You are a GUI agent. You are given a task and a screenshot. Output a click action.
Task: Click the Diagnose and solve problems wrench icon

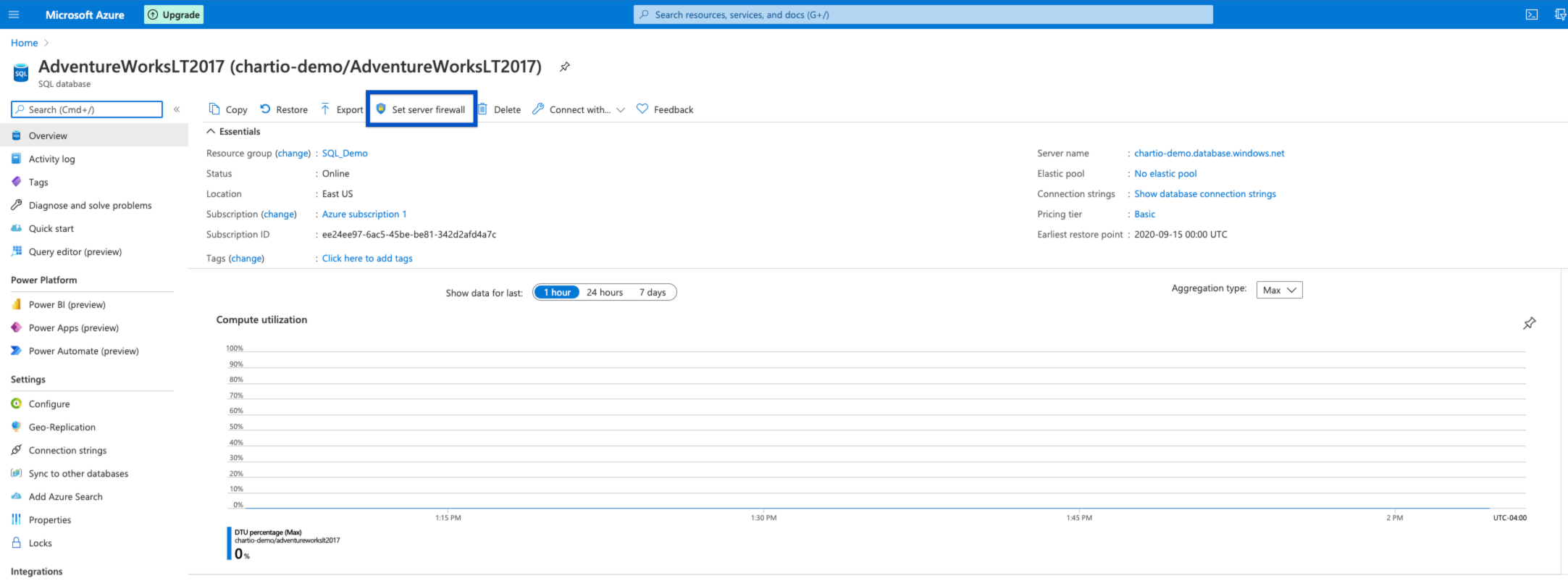coord(16,205)
